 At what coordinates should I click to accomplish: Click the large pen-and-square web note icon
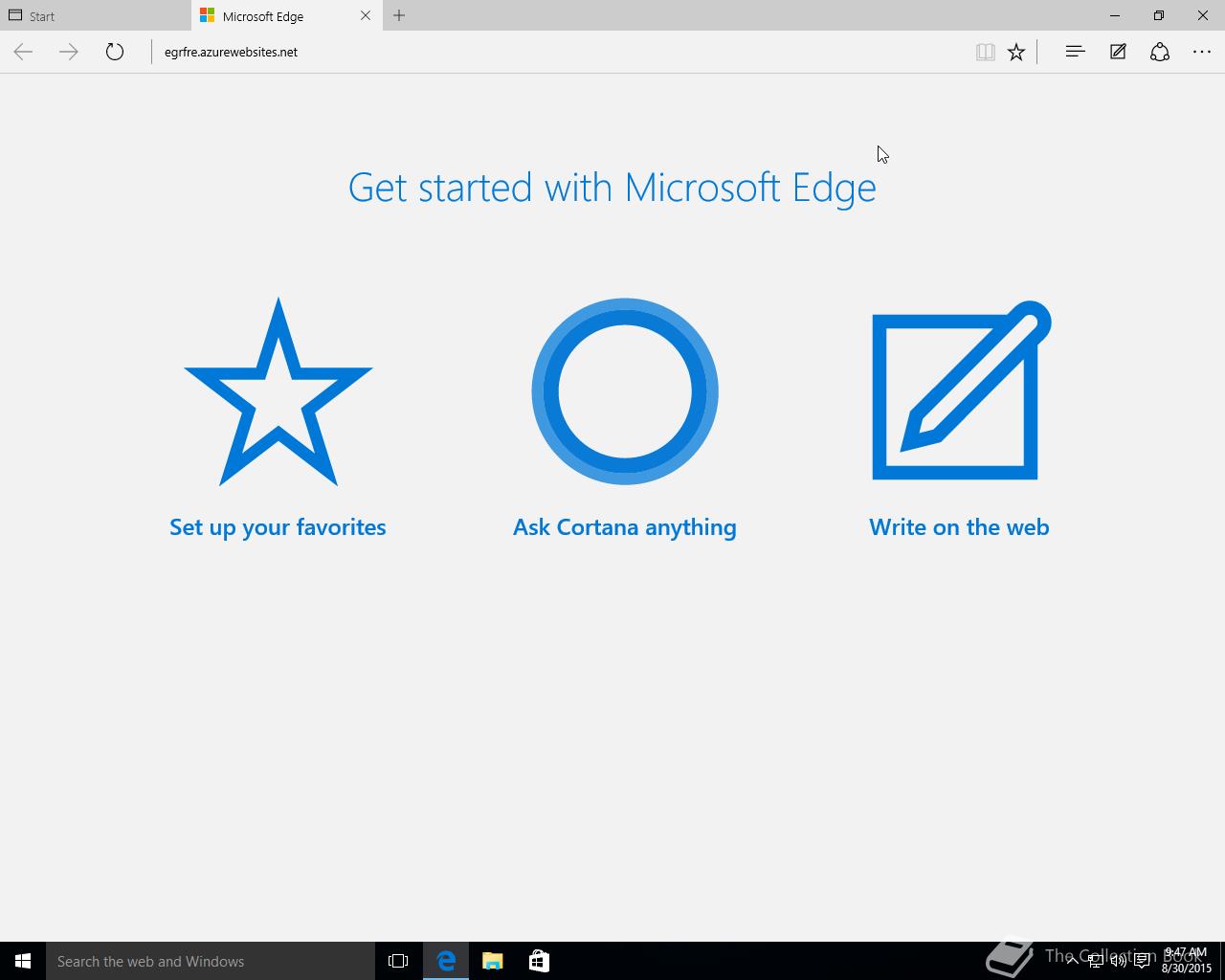[961, 390]
